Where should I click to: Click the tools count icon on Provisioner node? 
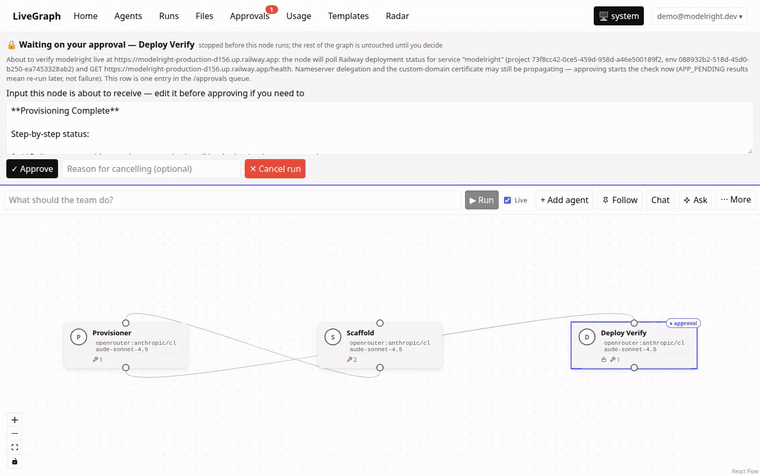(x=97, y=360)
